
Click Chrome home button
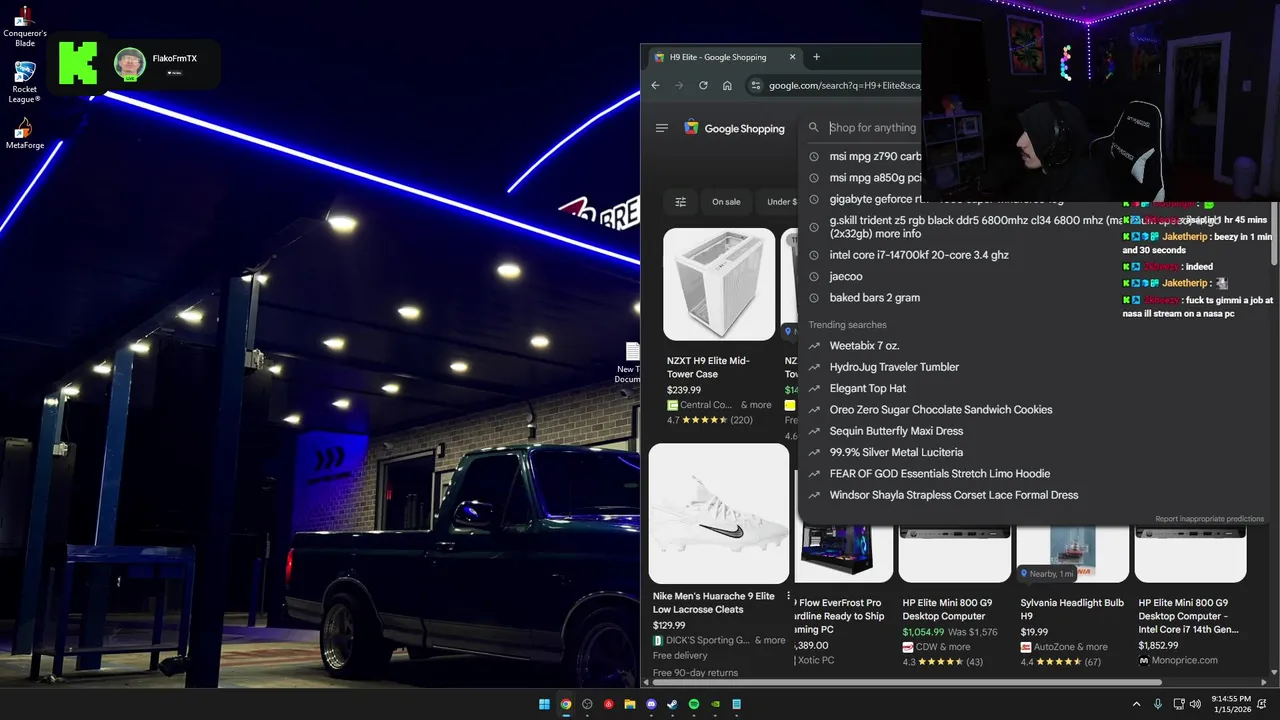click(x=727, y=85)
